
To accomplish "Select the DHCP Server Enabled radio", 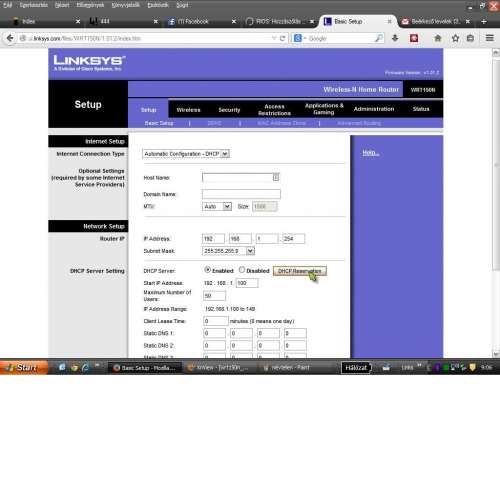I will click(x=207, y=270).
